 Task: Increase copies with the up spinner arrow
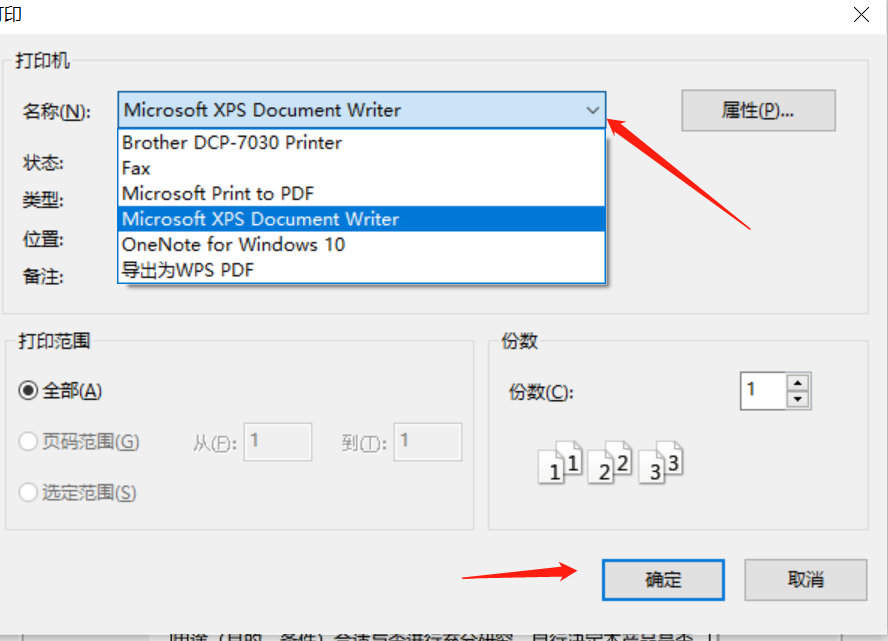coord(798,382)
